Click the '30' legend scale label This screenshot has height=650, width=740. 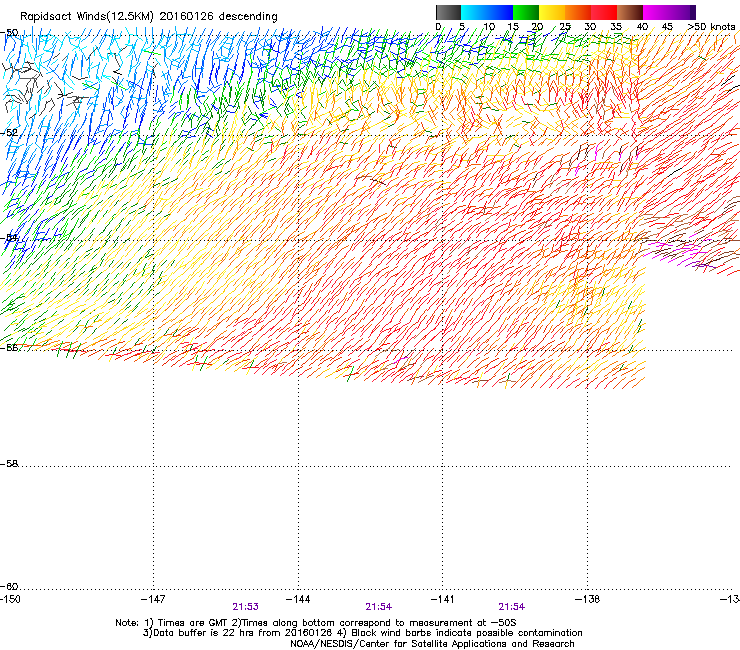tap(590, 27)
